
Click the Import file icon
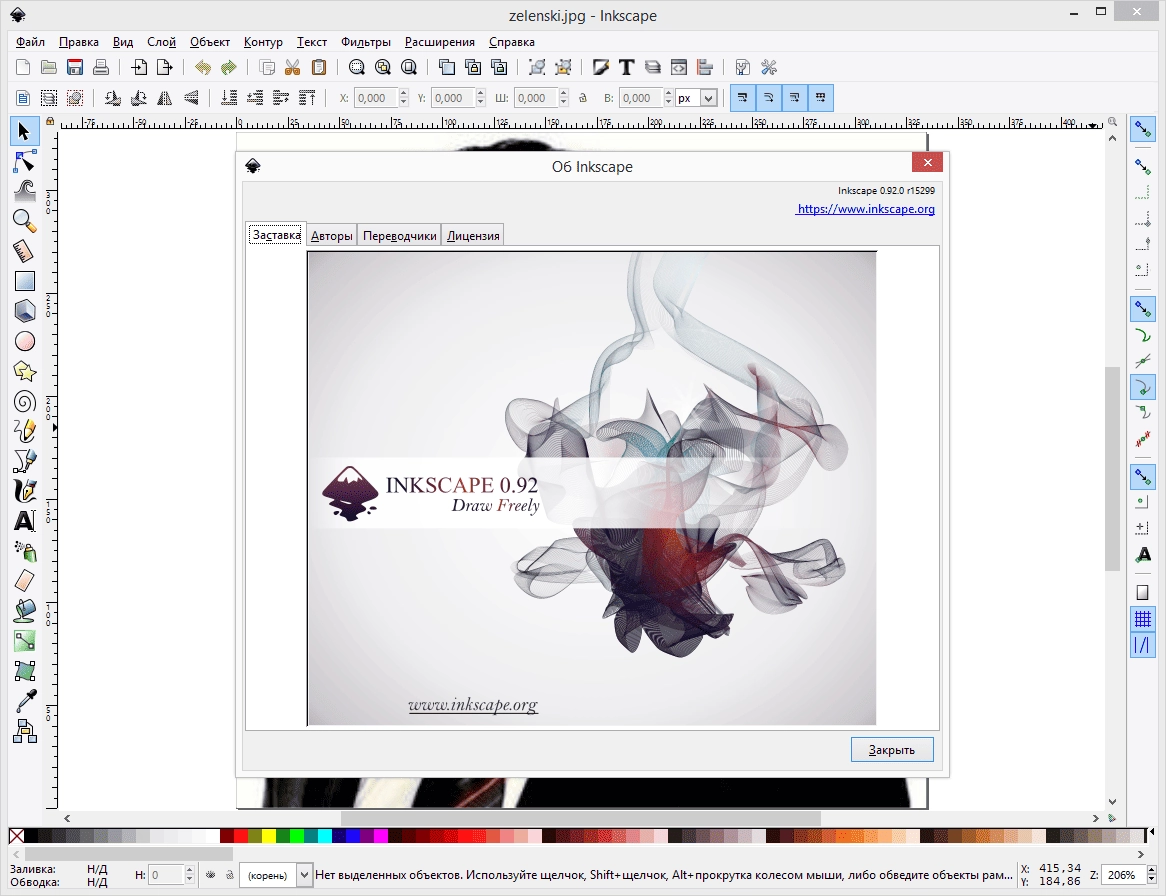[x=139, y=68]
